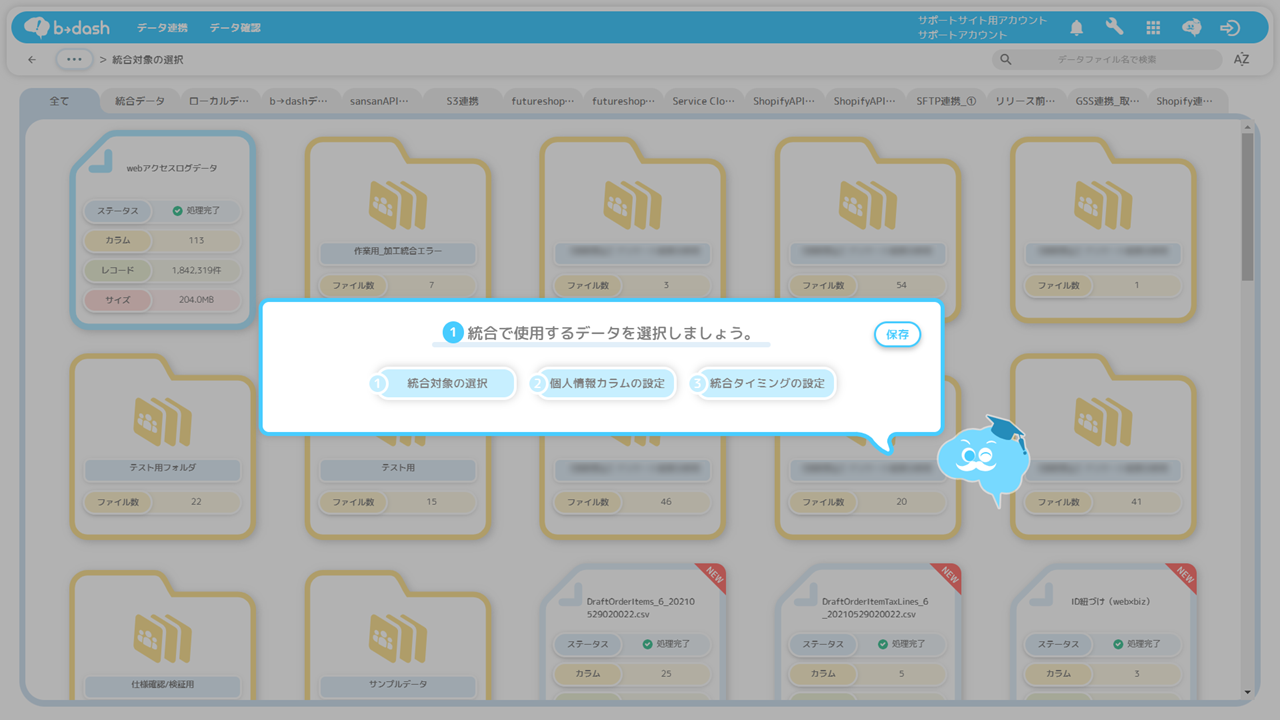Switch to the SFTP連携_① tab
The width and height of the screenshot is (1280, 720).
coord(946,101)
